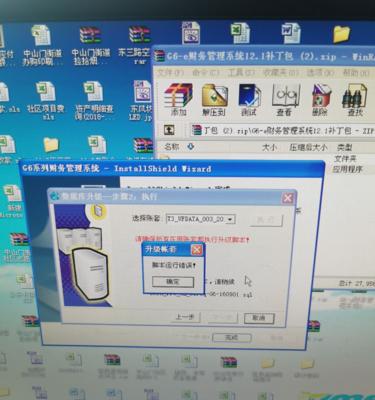Close the 升级帐套 error message box
This screenshot has height=400, width=375.
tap(197, 250)
